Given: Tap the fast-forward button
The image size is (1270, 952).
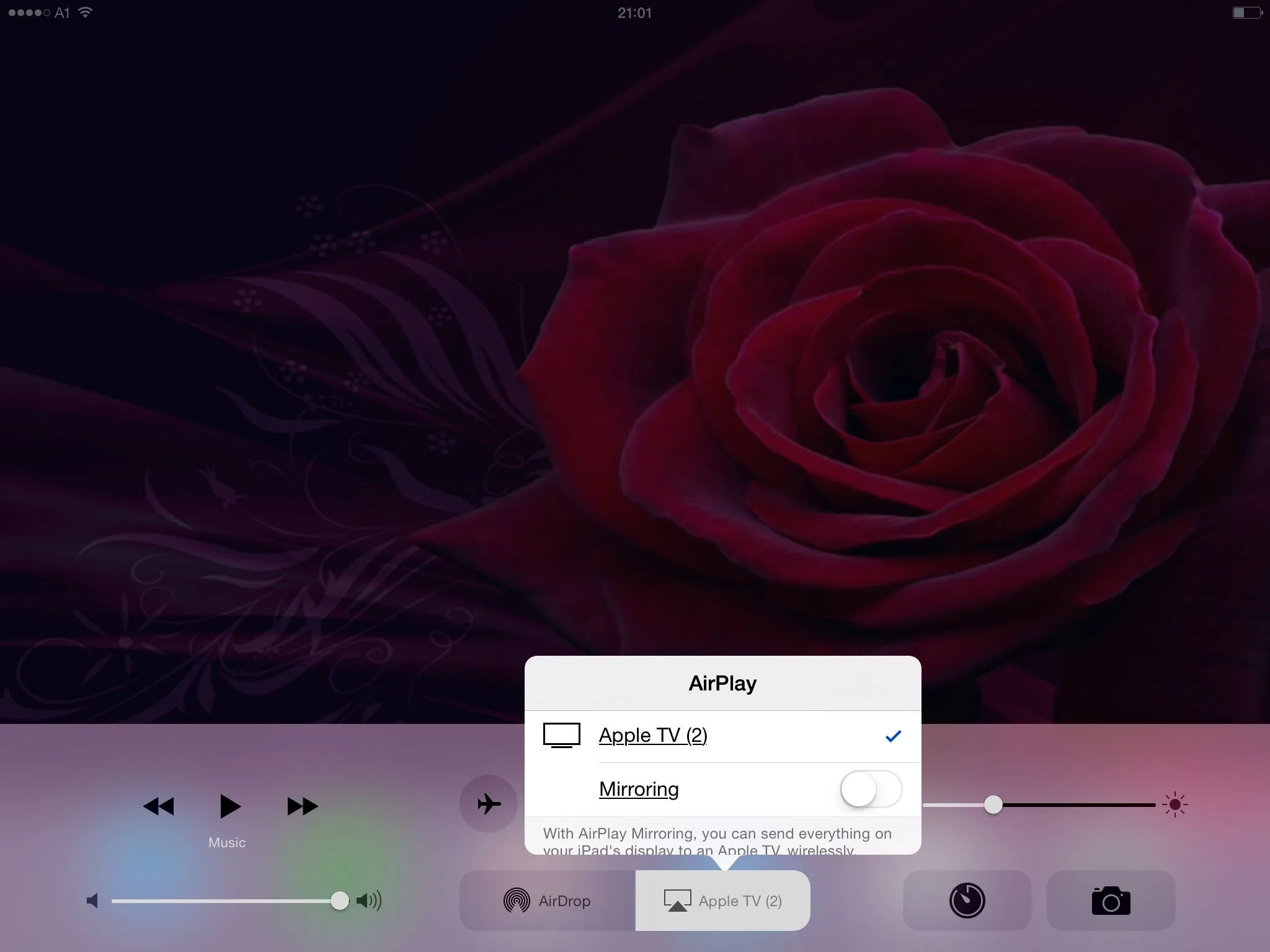Looking at the screenshot, I should click(302, 806).
